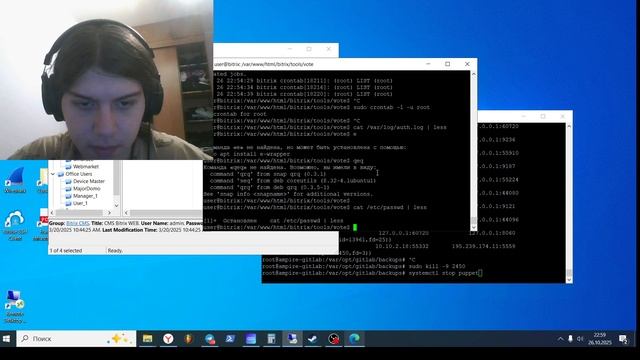Select the Manager_1 tree entry
This screenshot has height=360, width=640.
click(x=85, y=196)
